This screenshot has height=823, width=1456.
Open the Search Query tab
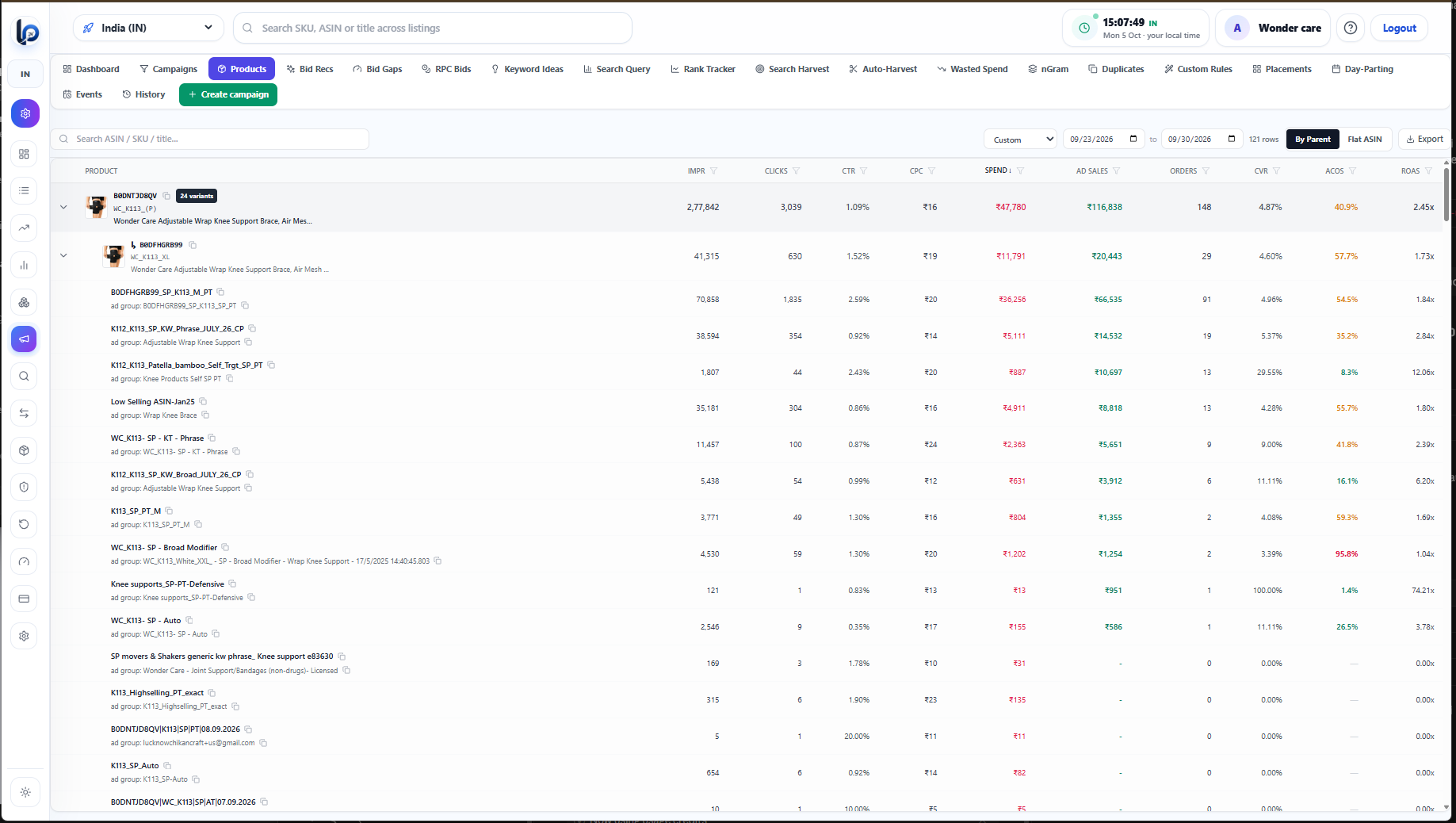point(617,69)
